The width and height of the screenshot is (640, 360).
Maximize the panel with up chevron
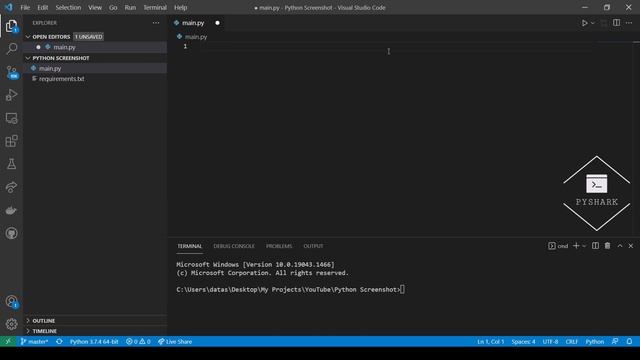pyautogui.click(x=620, y=246)
